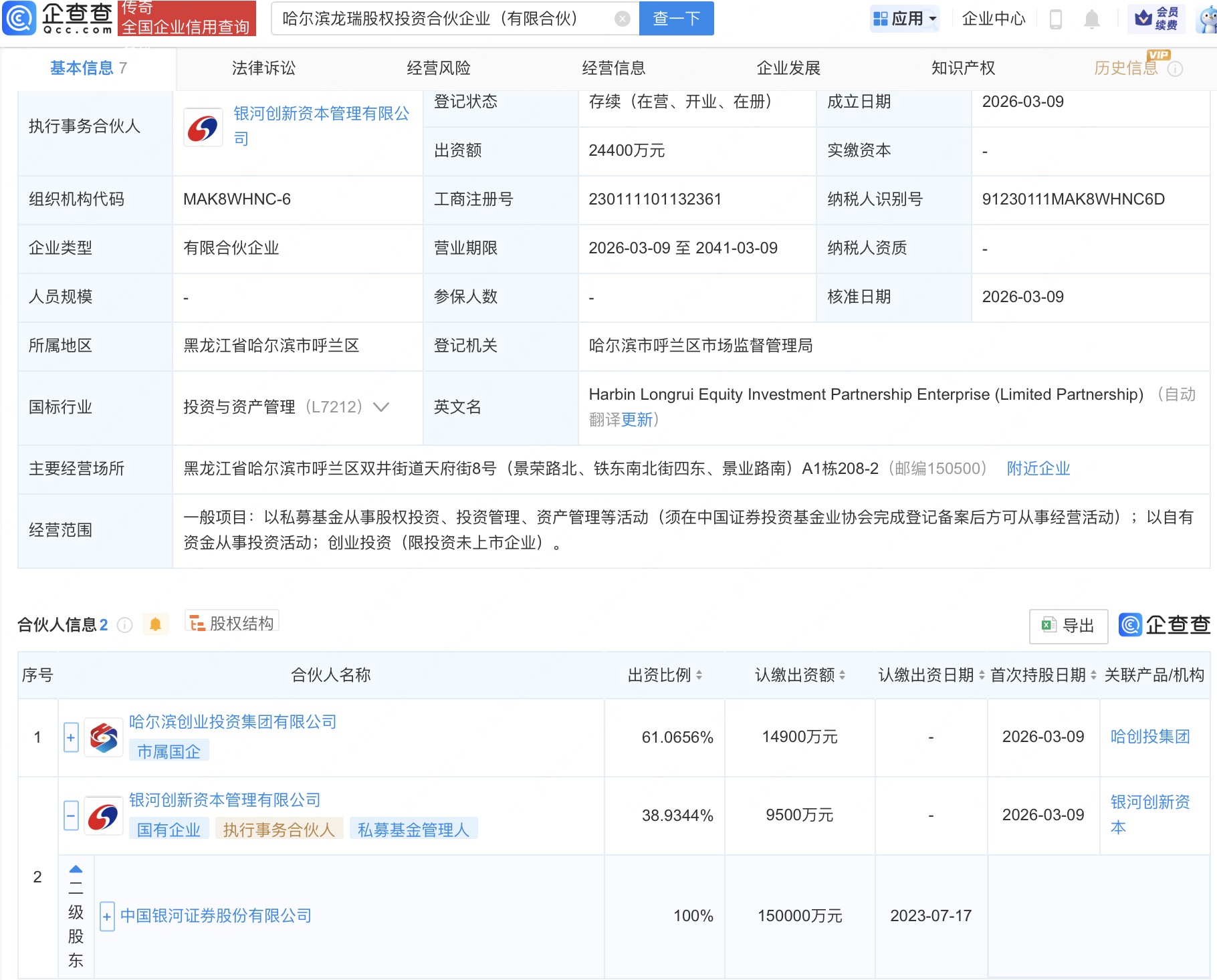This screenshot has width=1217, height=980.
Task: Open the 股权结构 equity structure view
Action: click(x=232, y=622)
